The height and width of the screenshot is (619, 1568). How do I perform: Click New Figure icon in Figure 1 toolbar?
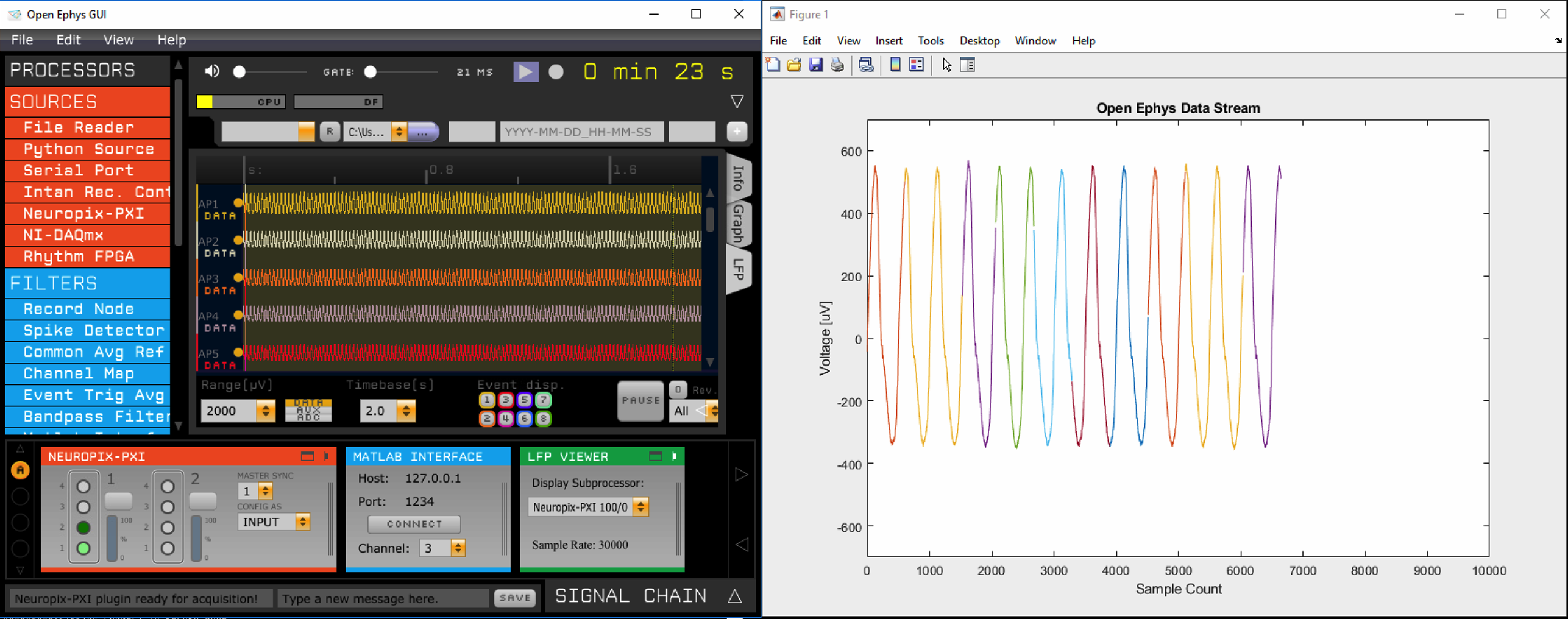(773, 65)
